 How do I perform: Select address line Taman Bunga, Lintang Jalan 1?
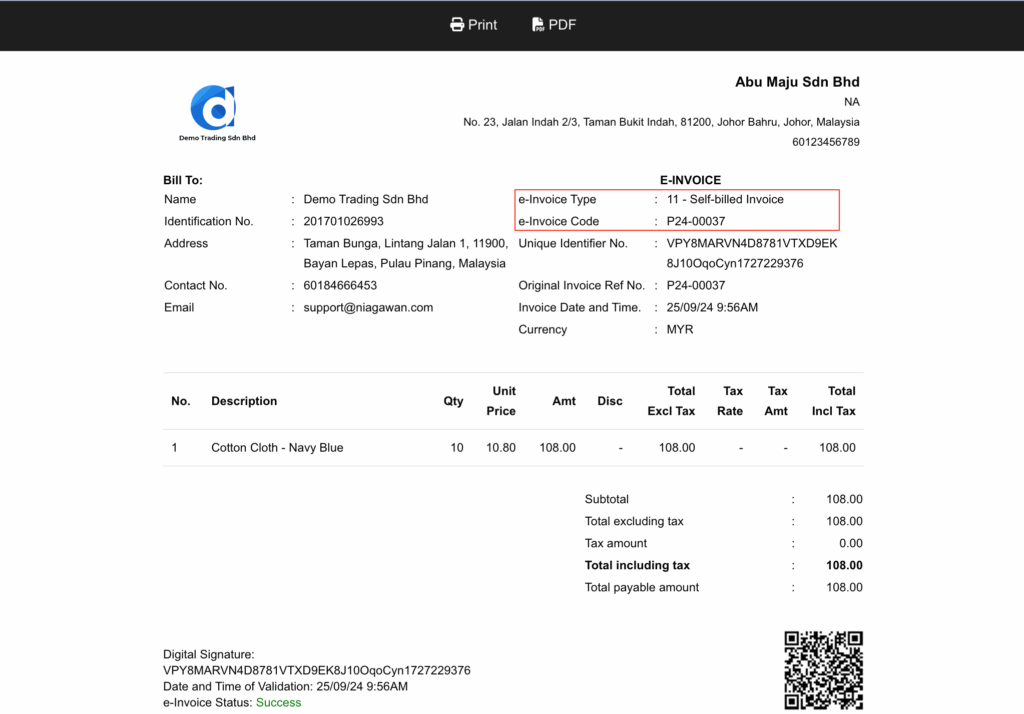click(406, 244)
